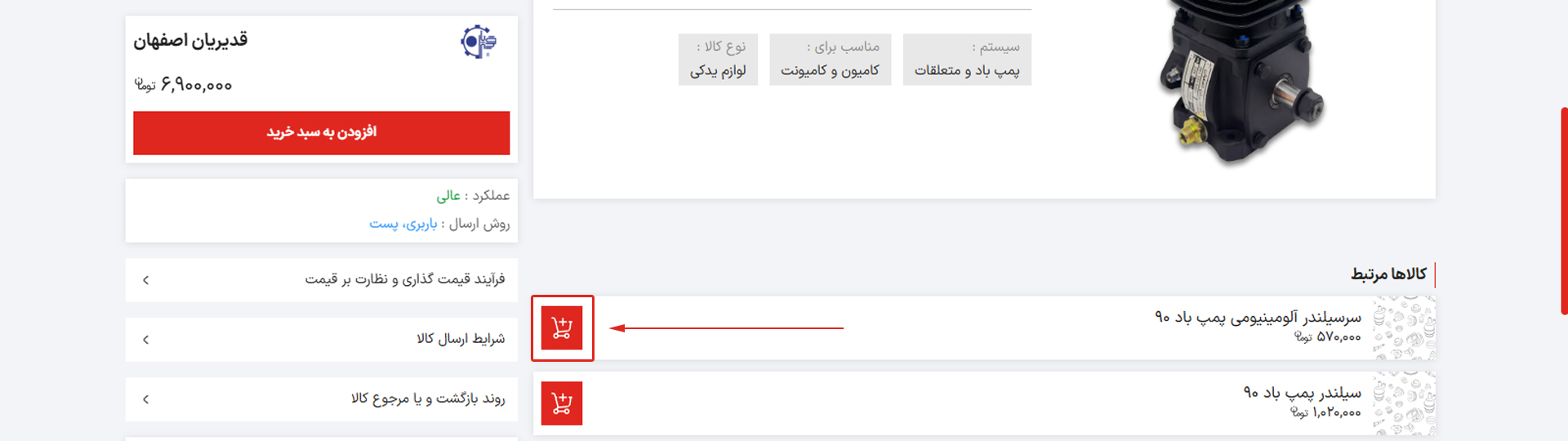Open thumbnail of سیلندر پمپ باد ۹۰
This screenshot has width=1568, height=441.
coord(1403,403)
